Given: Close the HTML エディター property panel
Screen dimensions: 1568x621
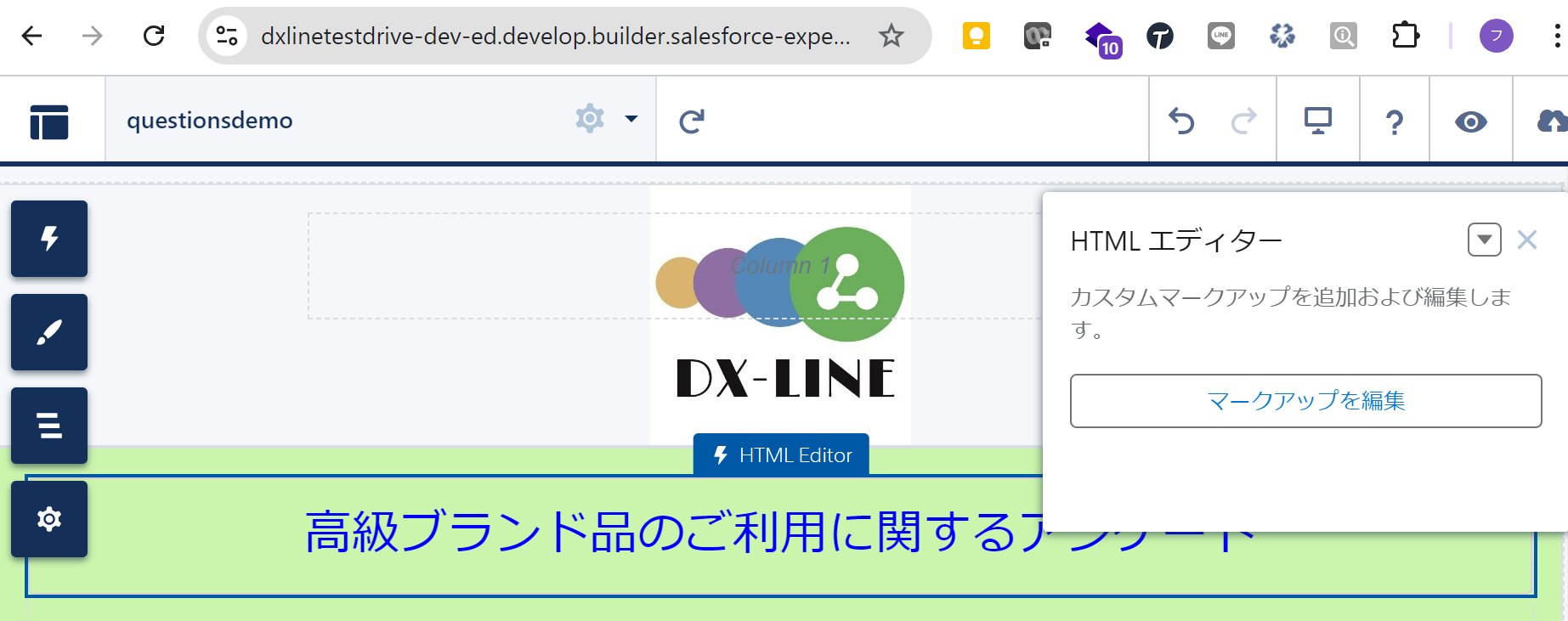Looking at the screenshot, I should pos(1527,240).
